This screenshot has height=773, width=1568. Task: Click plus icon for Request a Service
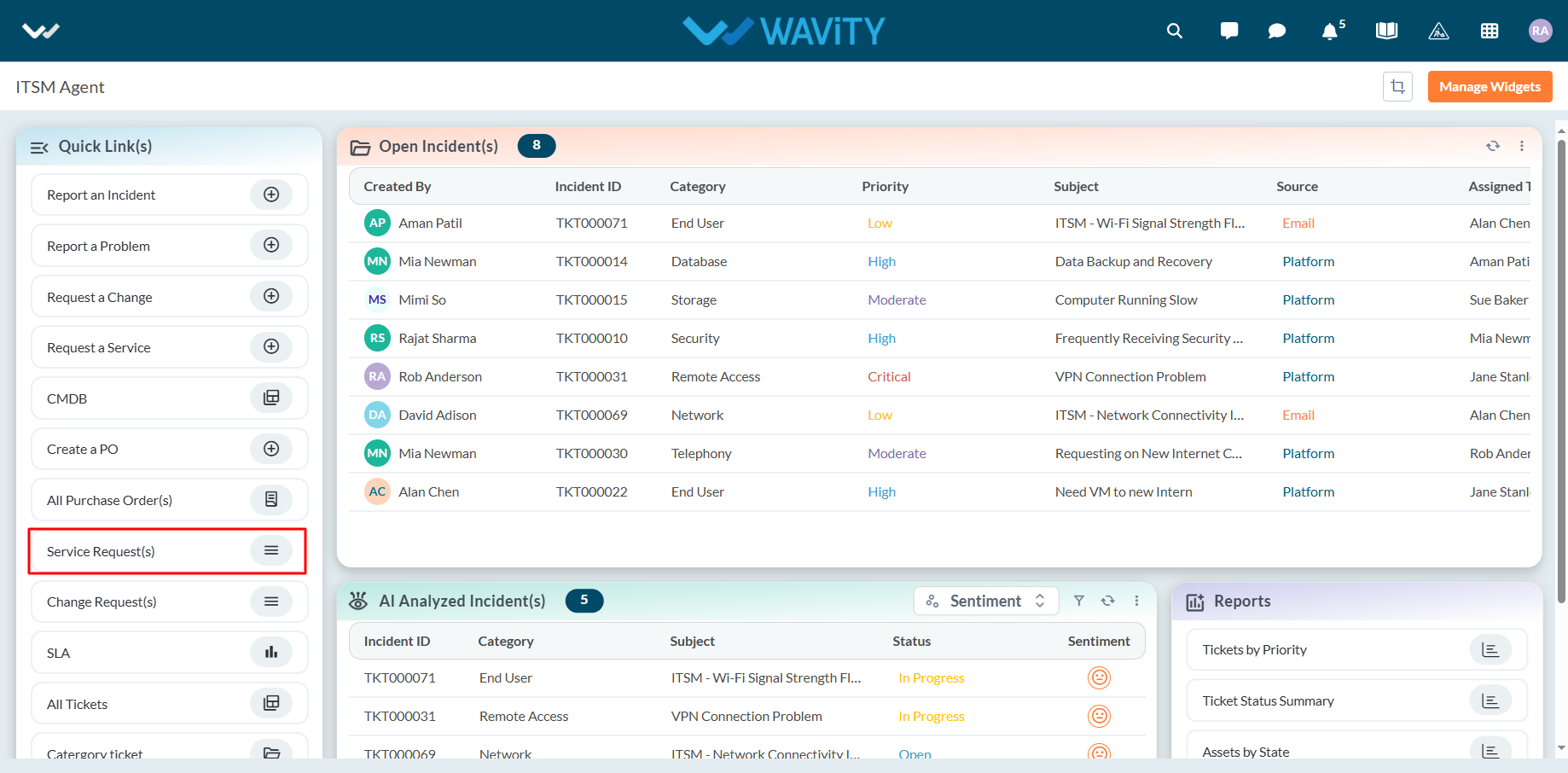click(271, 346)
